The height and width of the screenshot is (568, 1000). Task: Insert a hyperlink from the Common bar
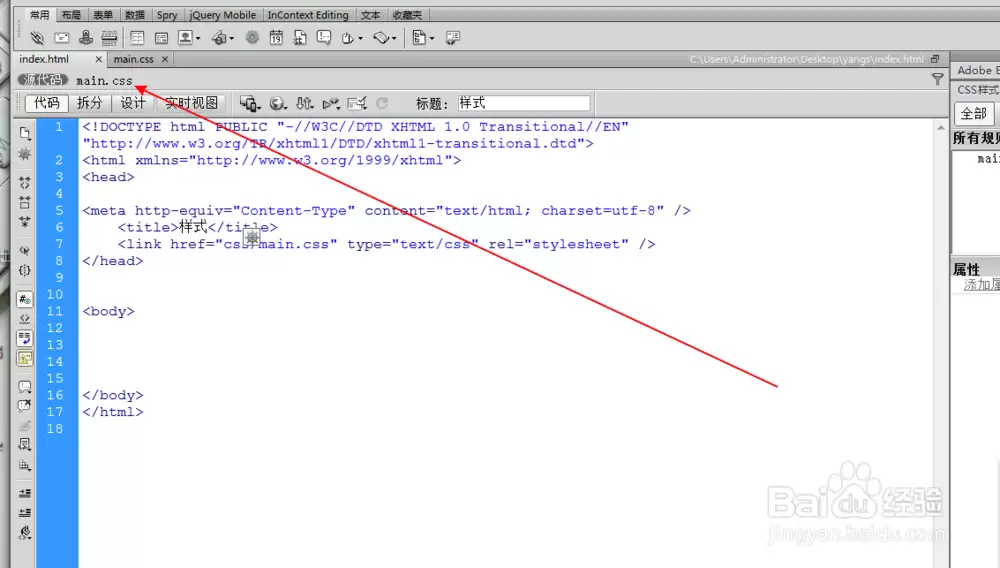click(x=37, y=38)
